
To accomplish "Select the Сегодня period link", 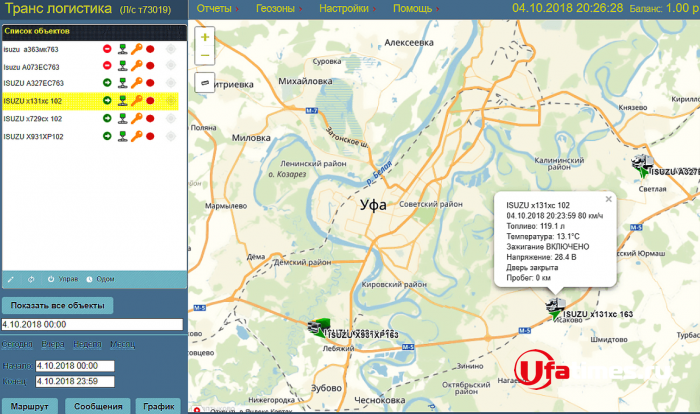I will 17,344.
